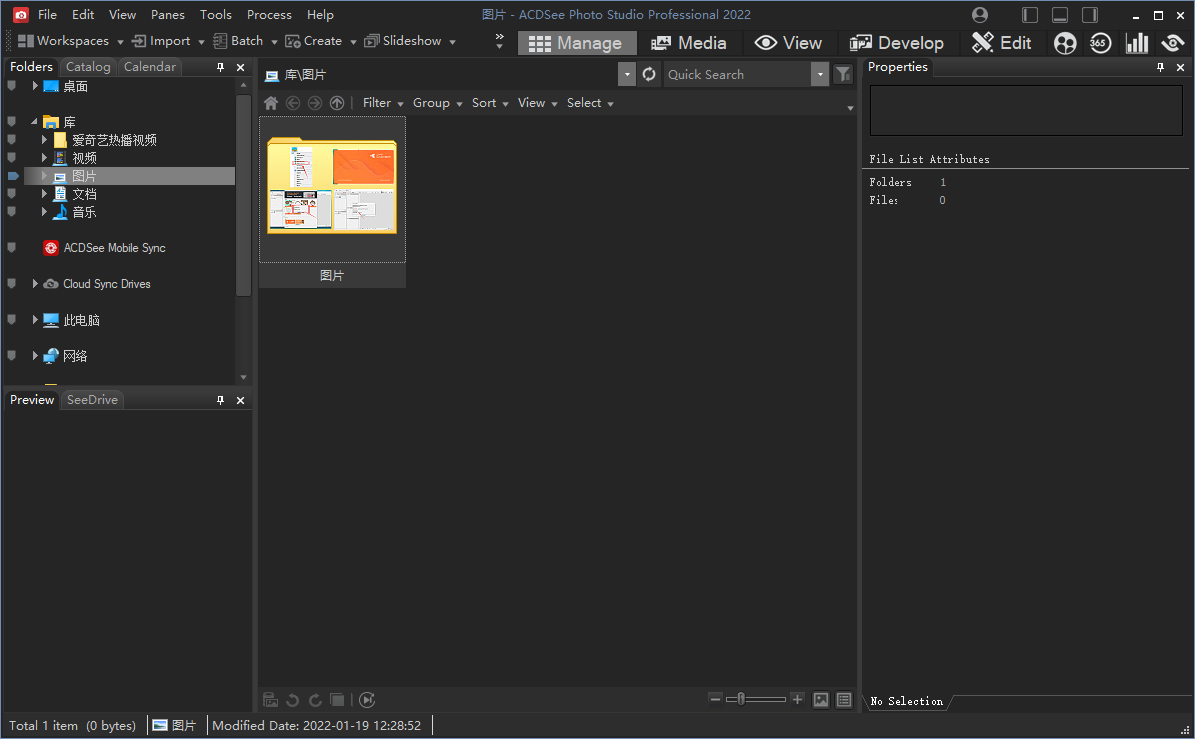Click the ACDSee eye logo icon
The width and height of the screenshot is (1195, 739).
click(1172, 43)
